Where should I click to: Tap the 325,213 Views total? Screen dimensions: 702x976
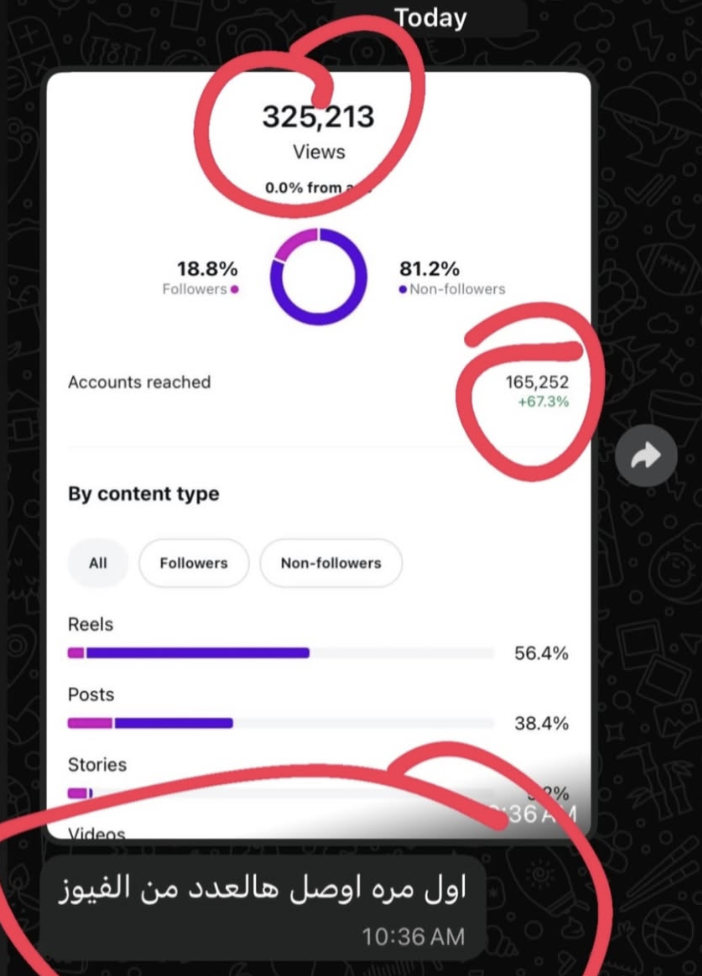318,118
